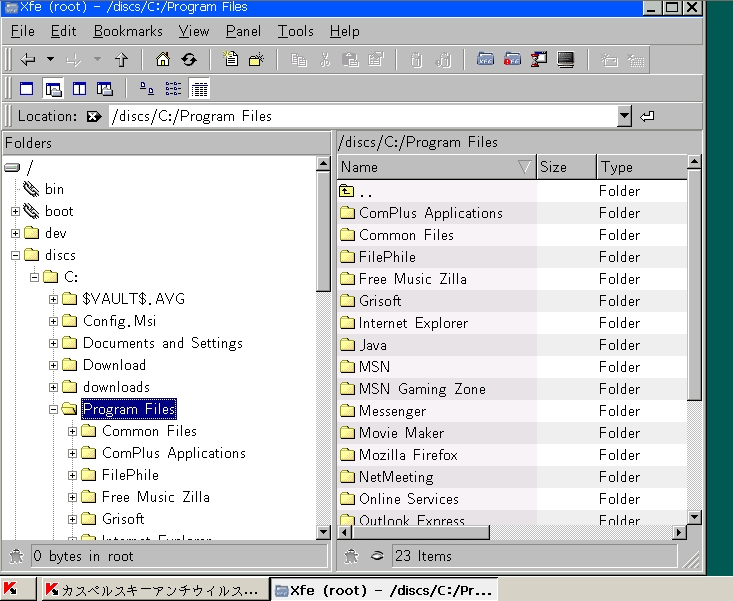
Task: Go back to the previous folder
Action: click(x=28, y=59)
